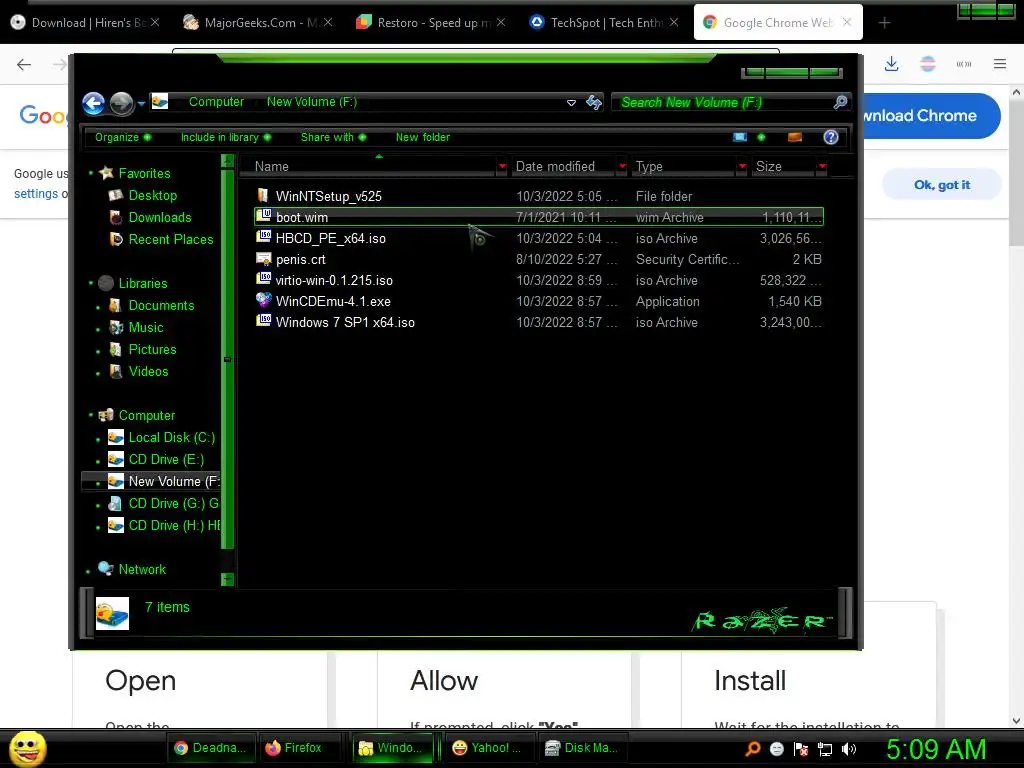Open CD Drive (H:) in navigation pane
The height and width of the screenshot is (768, 1024).
coord(174,526)
